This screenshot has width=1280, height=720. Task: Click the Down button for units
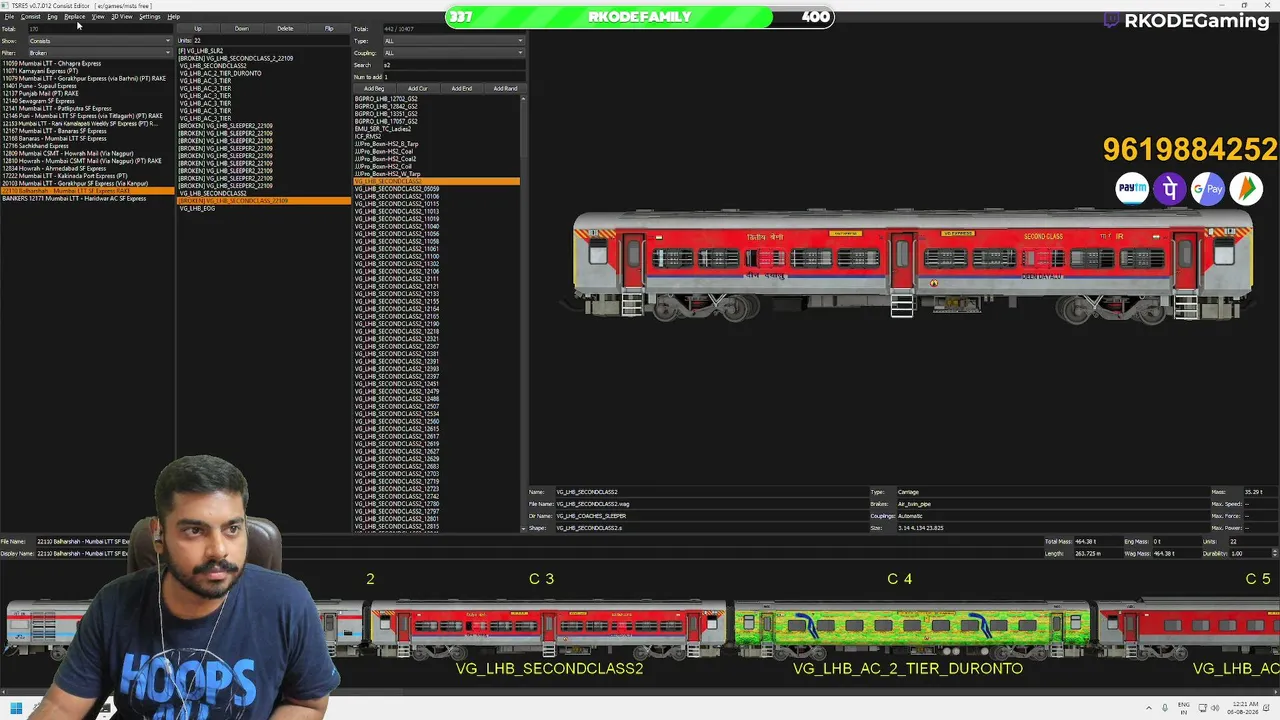241,29
